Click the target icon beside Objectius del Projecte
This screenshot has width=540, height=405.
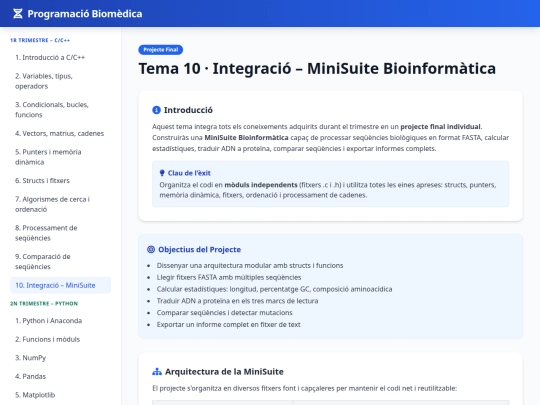151,249
